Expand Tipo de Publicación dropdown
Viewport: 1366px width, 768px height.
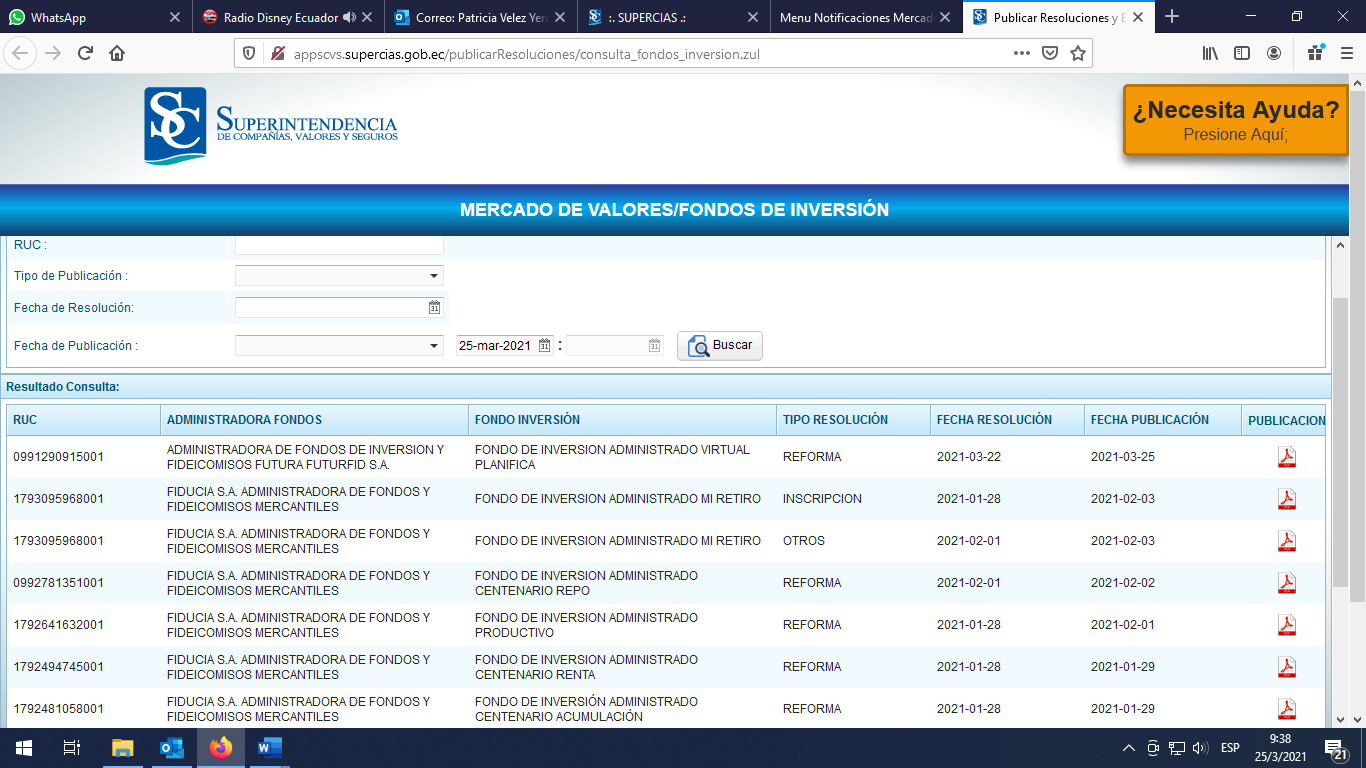pyautogui.click(x=434, y=276)
